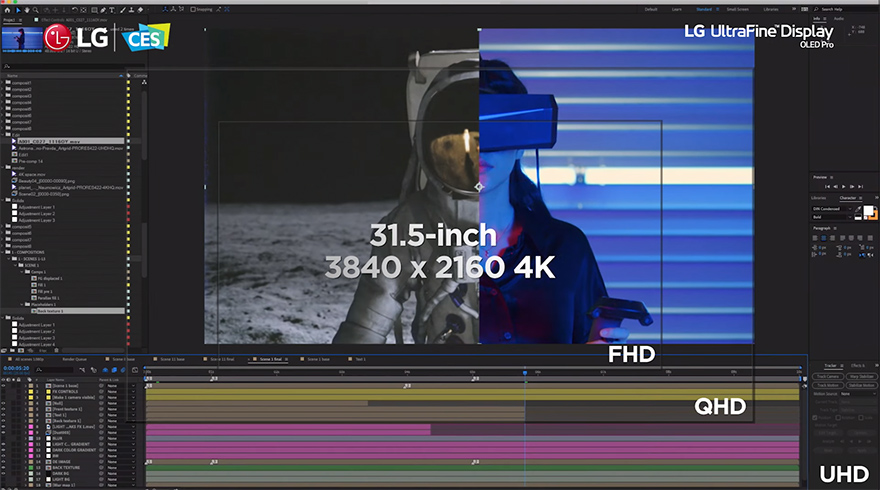Select the Type (T) tool
Viewport: 880px width, 490px height.
(112, 10)
